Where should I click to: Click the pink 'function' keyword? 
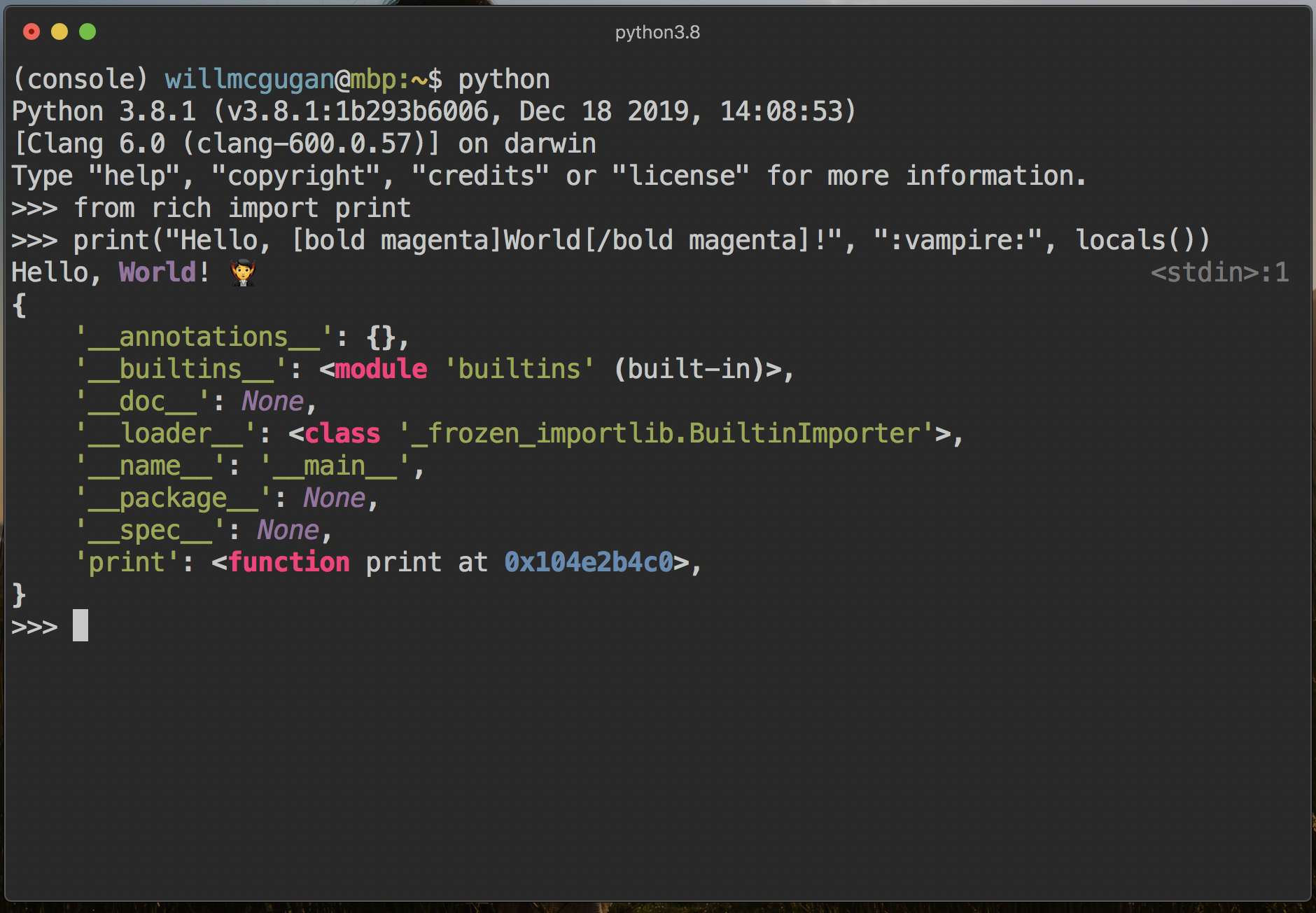click(288, 562)
